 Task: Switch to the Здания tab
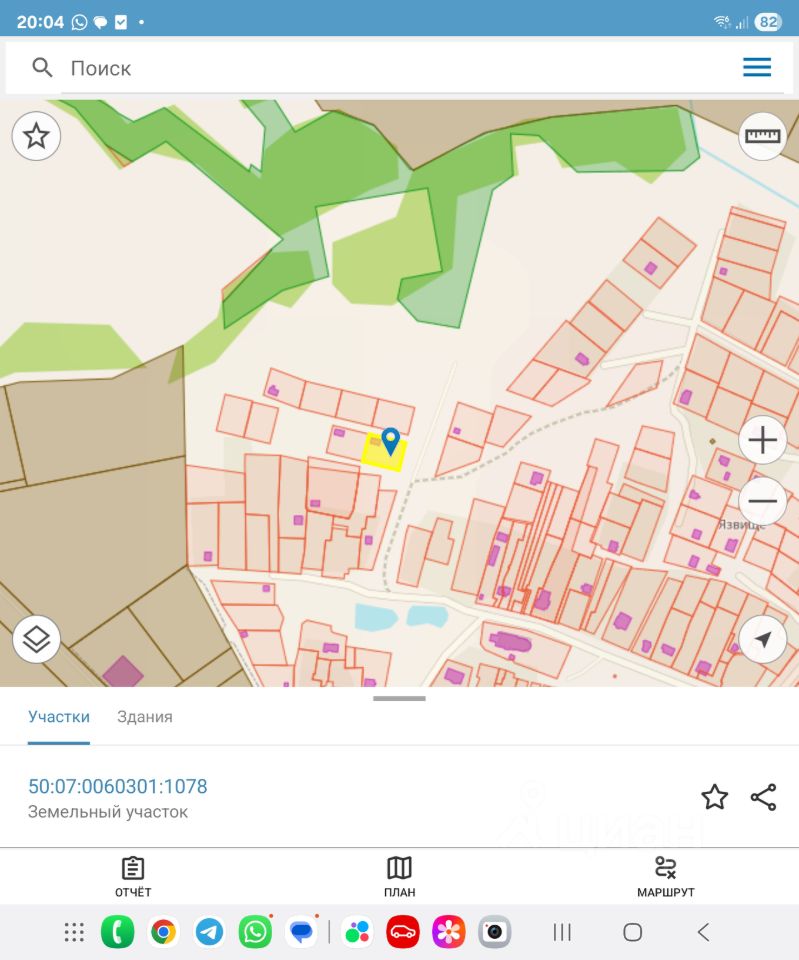coord(145,716)
